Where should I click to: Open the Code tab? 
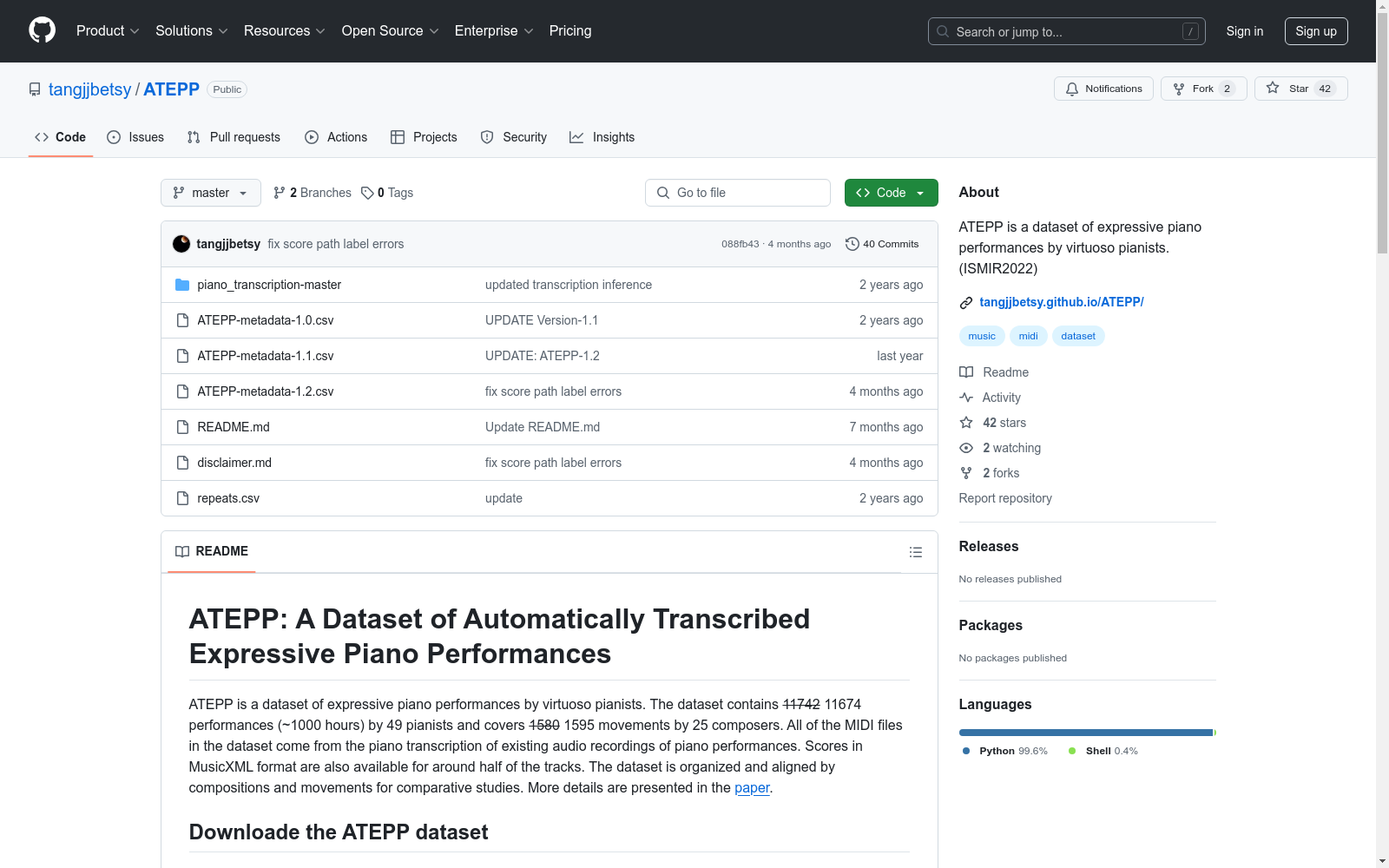click(x=61, y=137)
